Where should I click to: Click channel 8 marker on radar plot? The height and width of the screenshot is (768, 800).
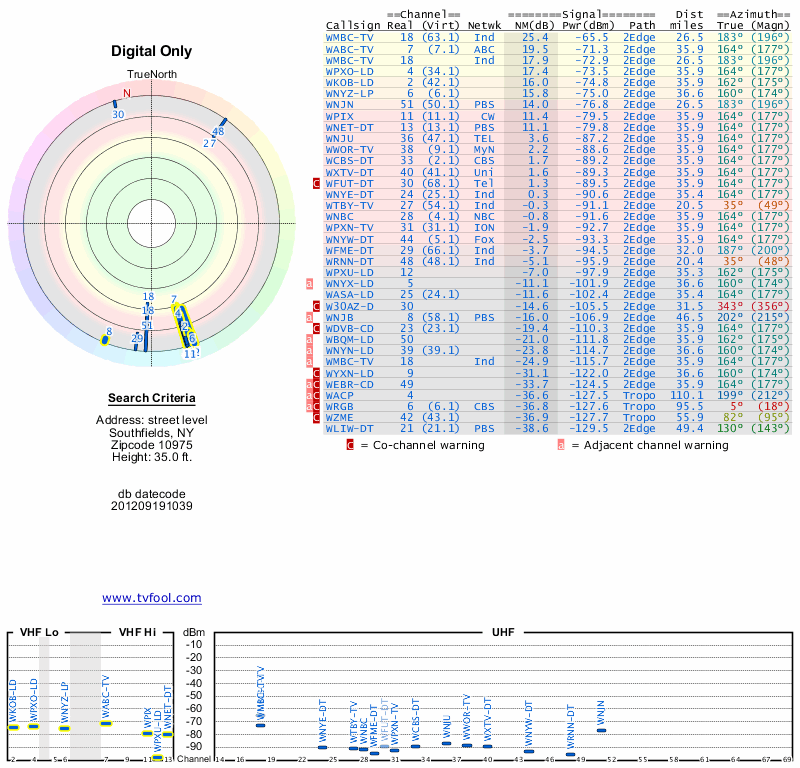(x=104, y=339)
